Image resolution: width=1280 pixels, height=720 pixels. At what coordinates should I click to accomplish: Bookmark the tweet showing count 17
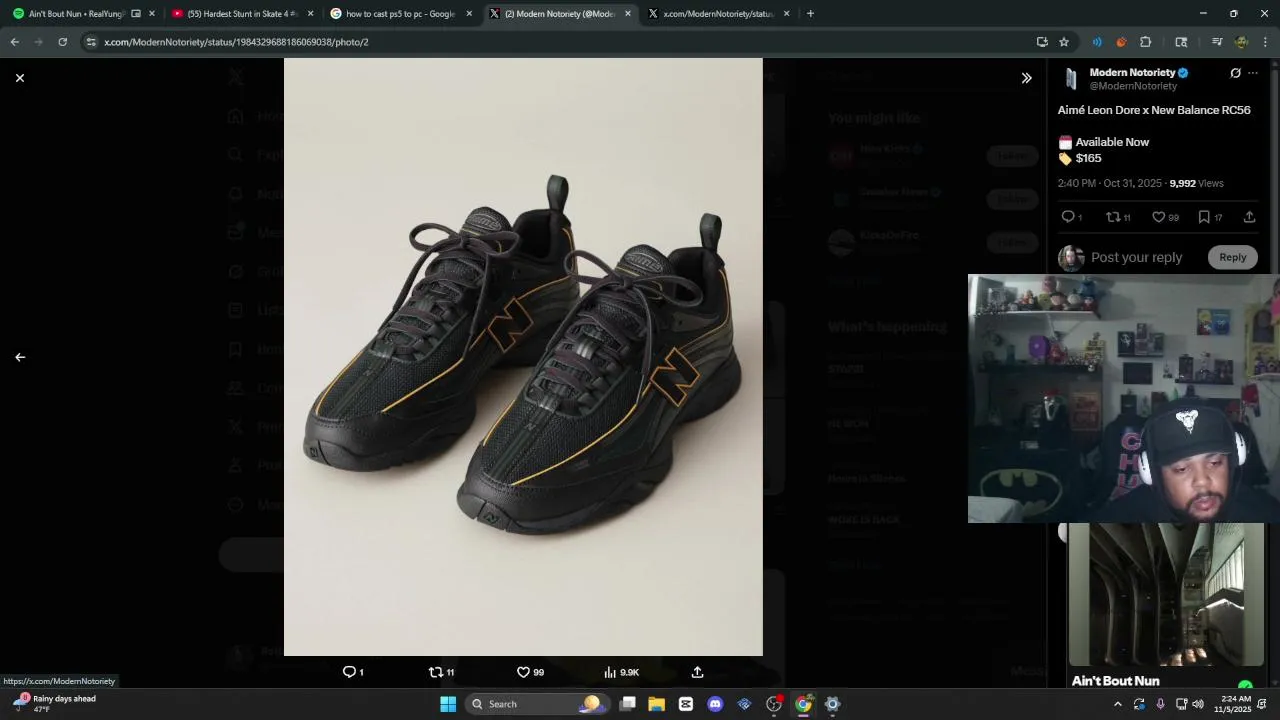coord(1204,217)
